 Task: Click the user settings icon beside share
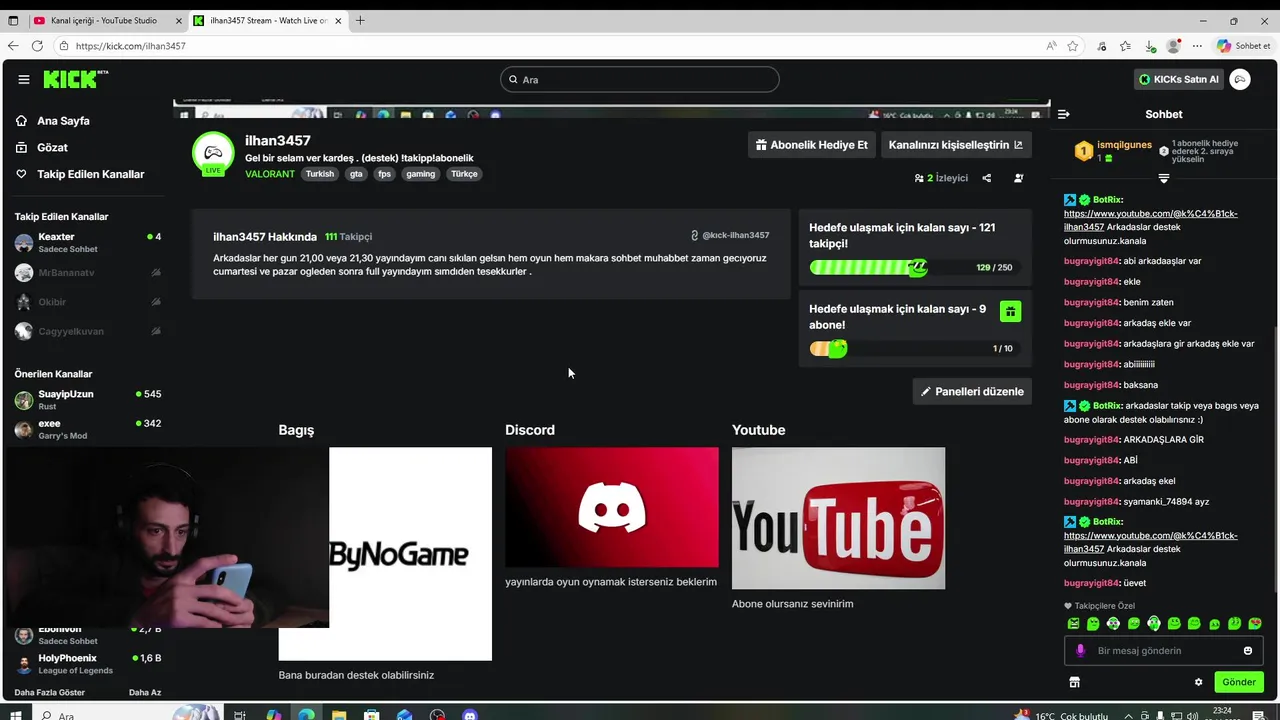[x=1018, y=178]
